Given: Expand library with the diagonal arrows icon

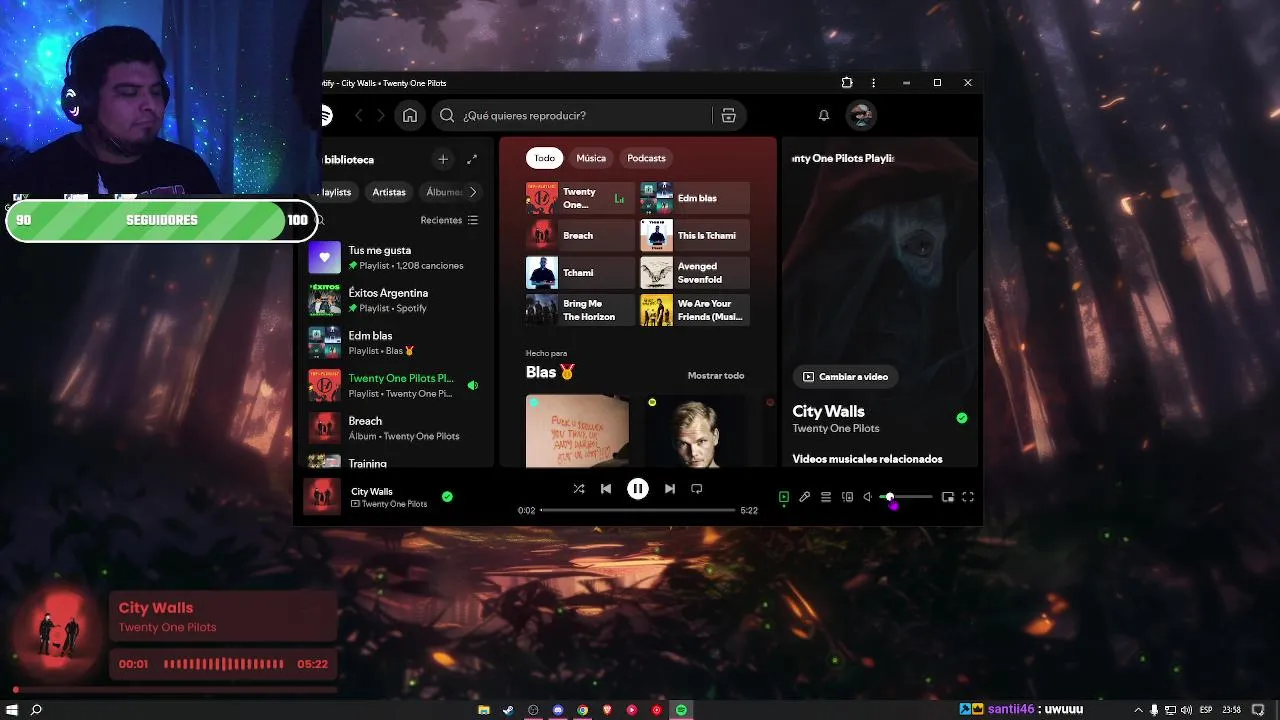Looking at the screenshot, I should tap(472, 159).
